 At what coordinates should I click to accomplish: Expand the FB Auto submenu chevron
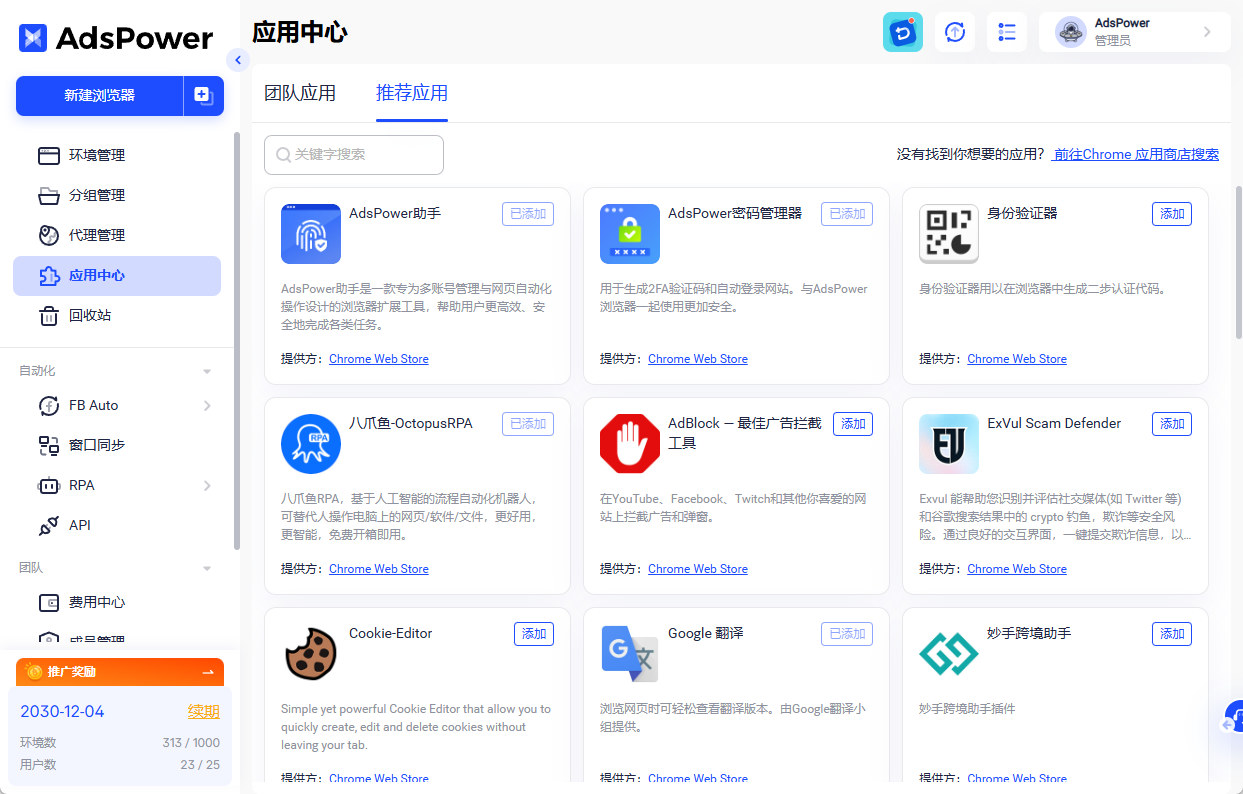207,405
